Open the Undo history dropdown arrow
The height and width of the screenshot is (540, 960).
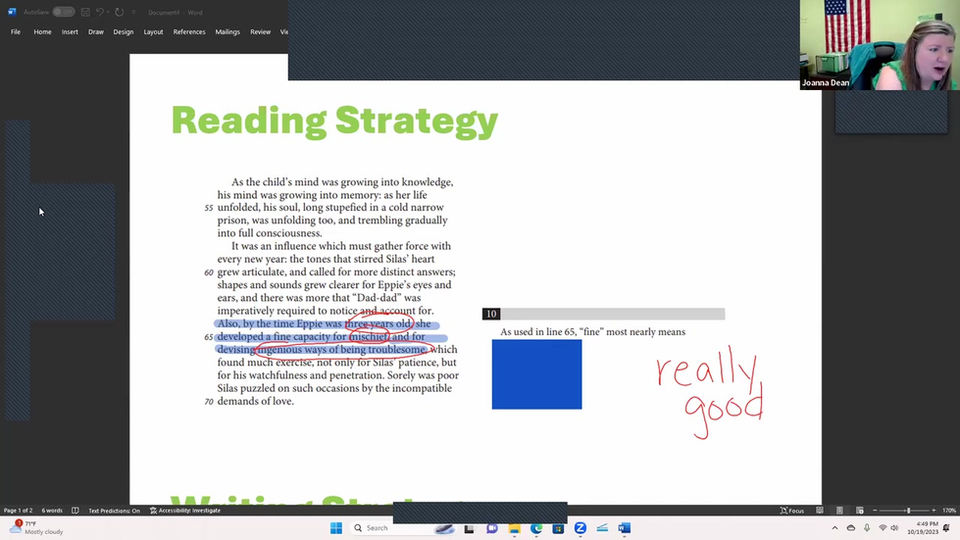(x=108, y=12)
